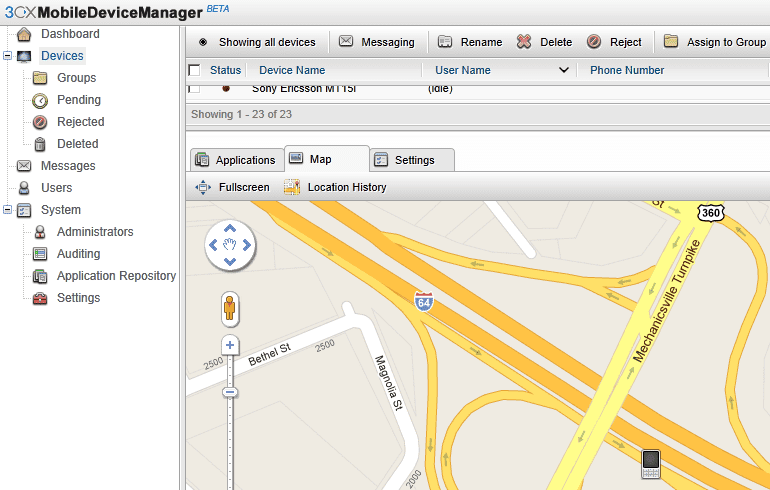Pan the map right with arrow

[x=247, y=245]
